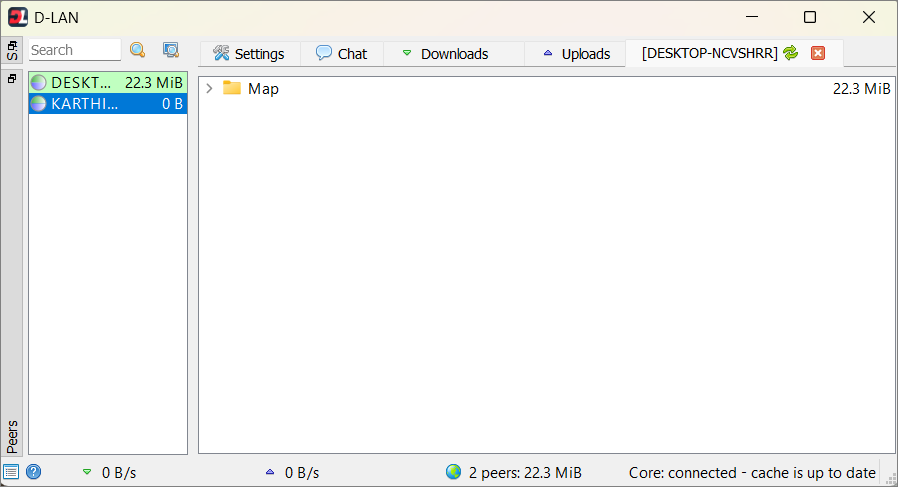Click the Chat speech bubble icon
898x487 pixels.
pyautogui.click(x=324, y=53)
